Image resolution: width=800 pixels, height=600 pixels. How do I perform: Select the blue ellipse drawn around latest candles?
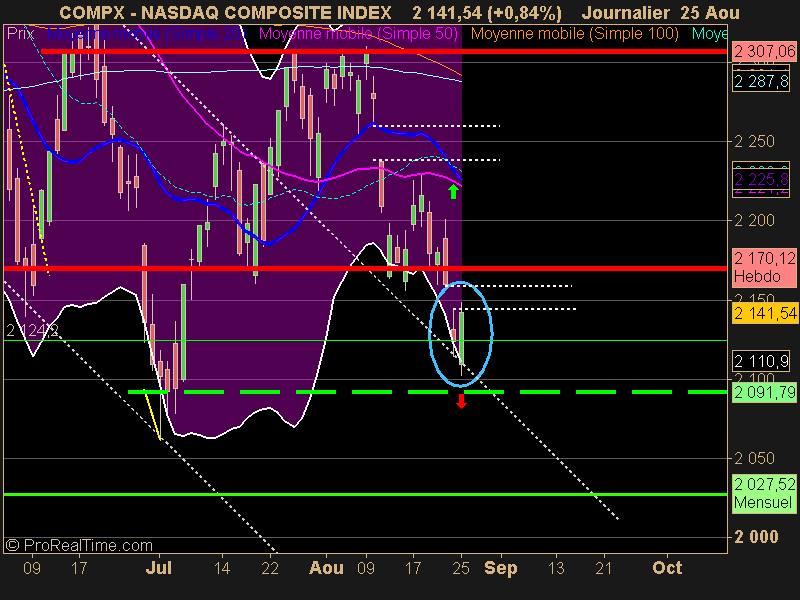tap(461, 334)
